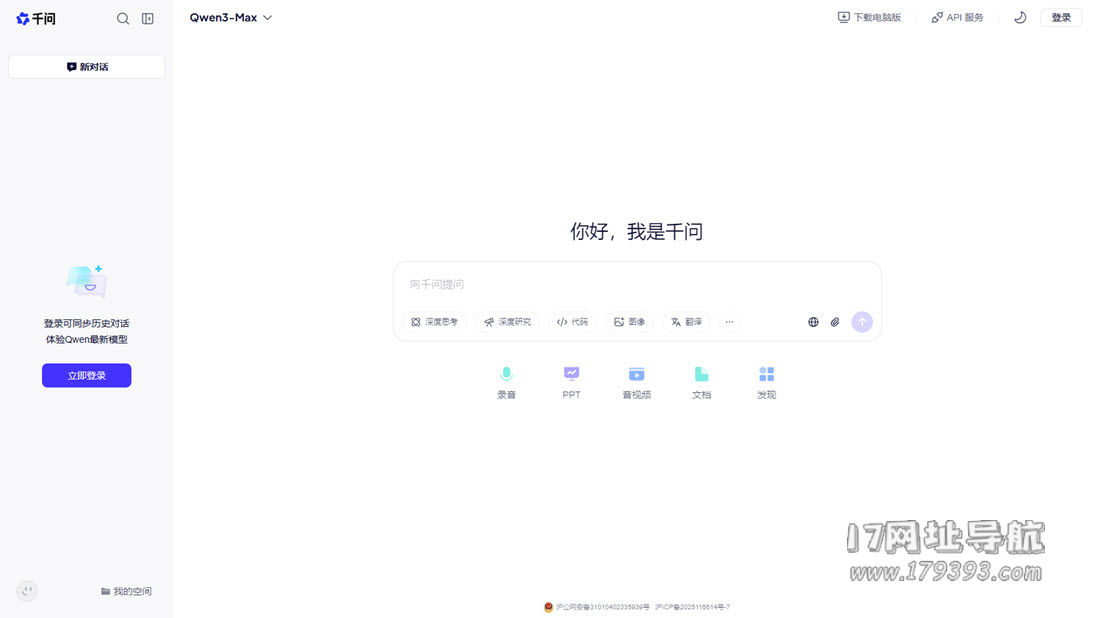Open 下载电脑版 desktop download link

click(869, 17)
